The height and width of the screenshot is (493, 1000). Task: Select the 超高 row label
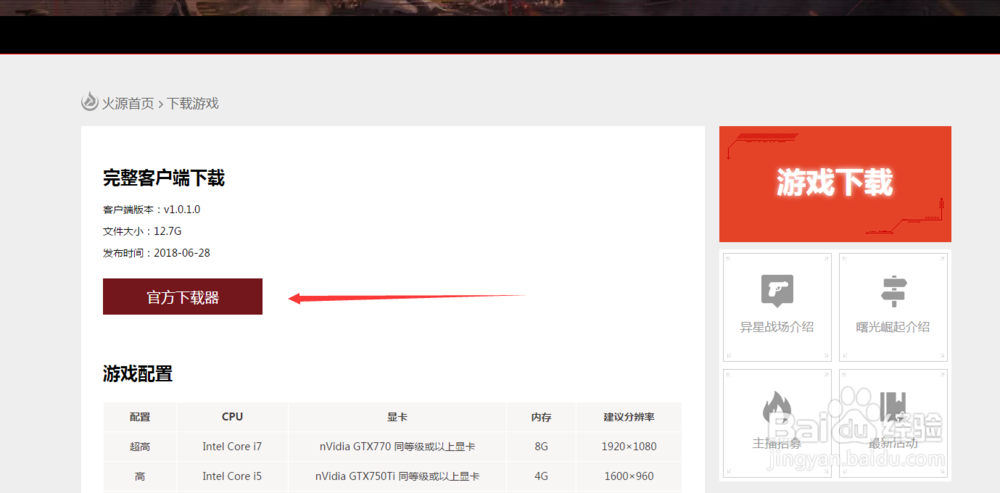click(140, 446)
